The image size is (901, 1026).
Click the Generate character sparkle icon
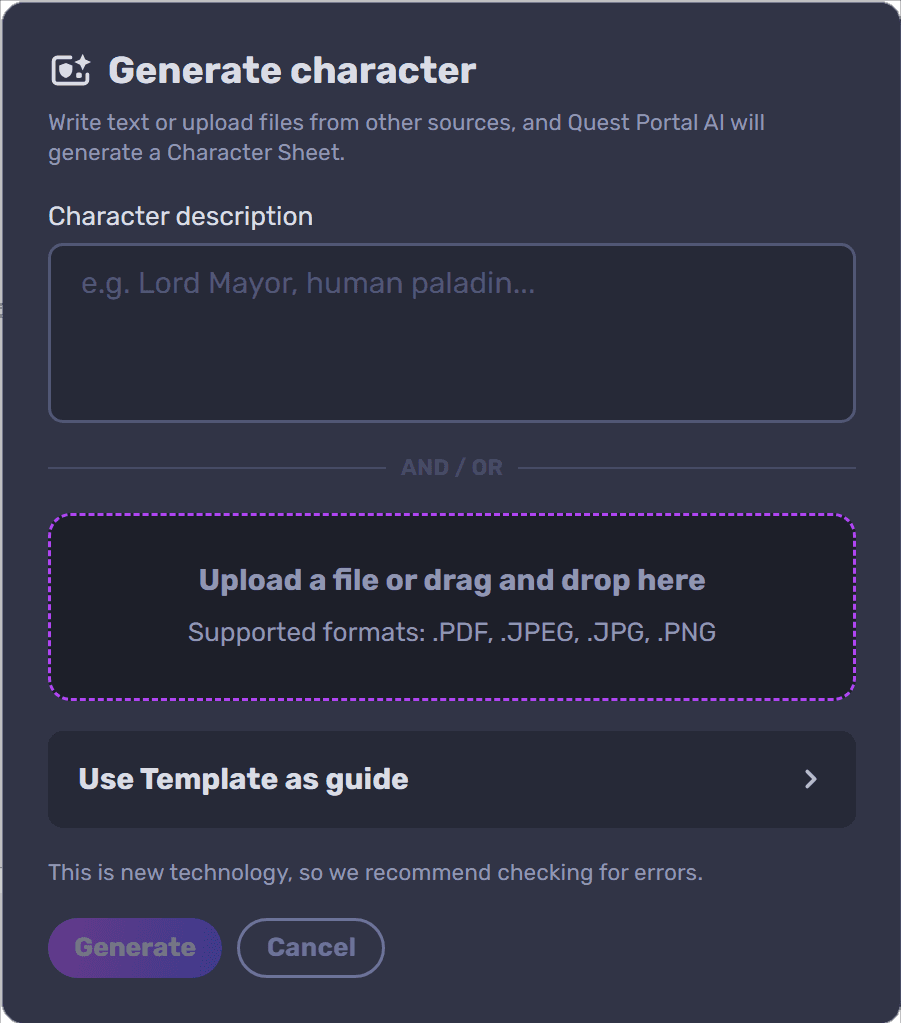click(x=71, y=70)
